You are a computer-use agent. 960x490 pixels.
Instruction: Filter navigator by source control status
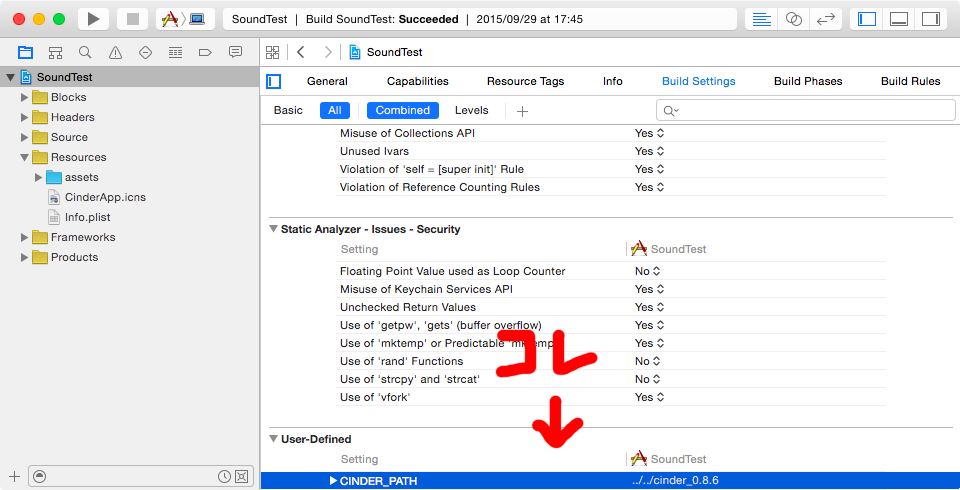point(241,477)
